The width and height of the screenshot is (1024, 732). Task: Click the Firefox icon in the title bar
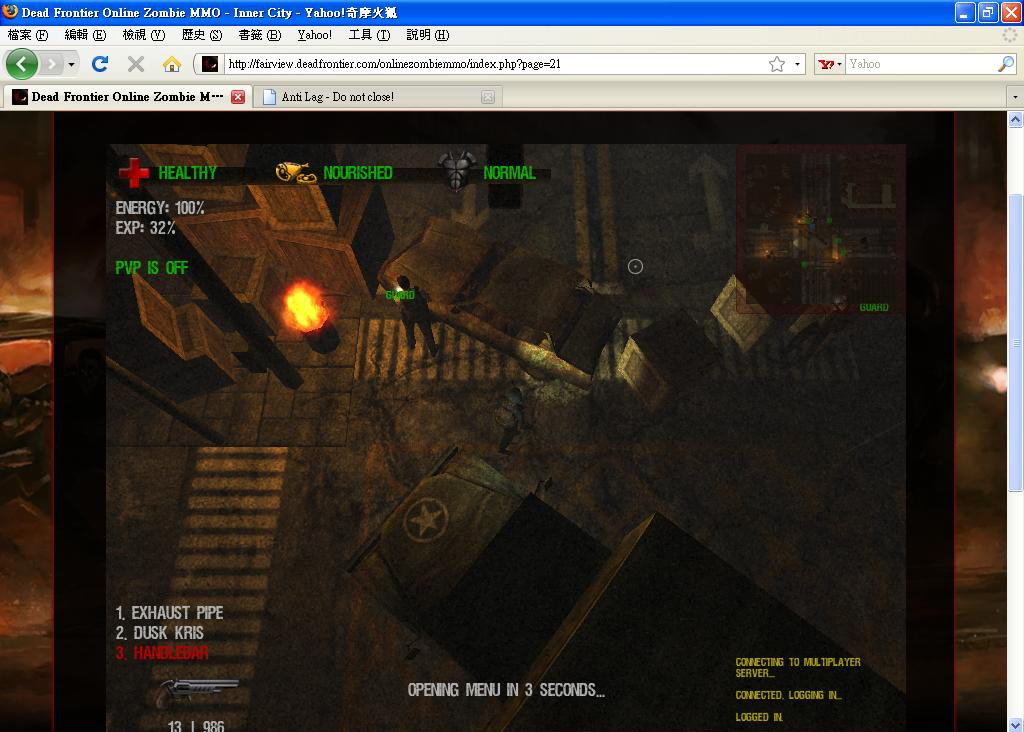10,12
